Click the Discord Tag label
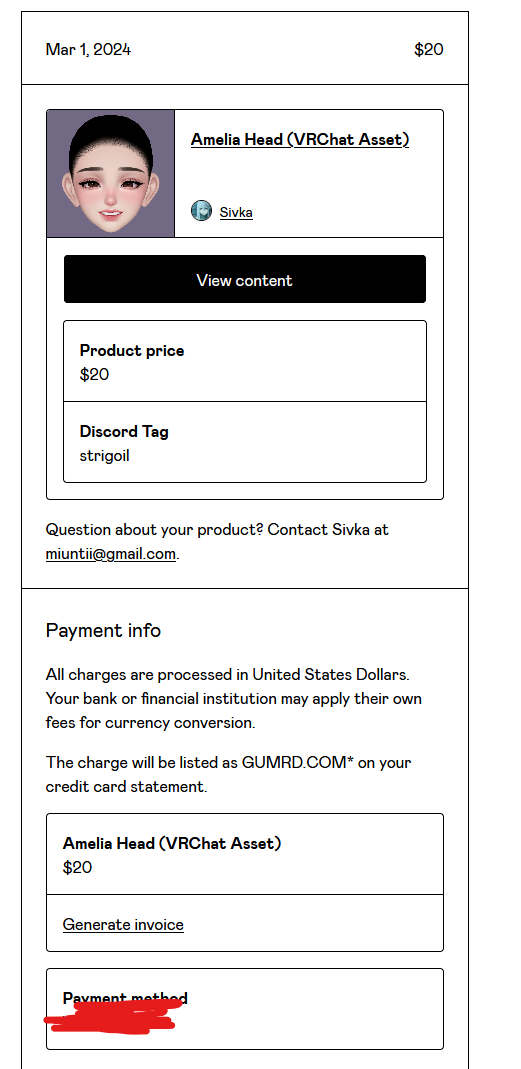This screenshot has width=521, height=1069. [x=124, y=432]
